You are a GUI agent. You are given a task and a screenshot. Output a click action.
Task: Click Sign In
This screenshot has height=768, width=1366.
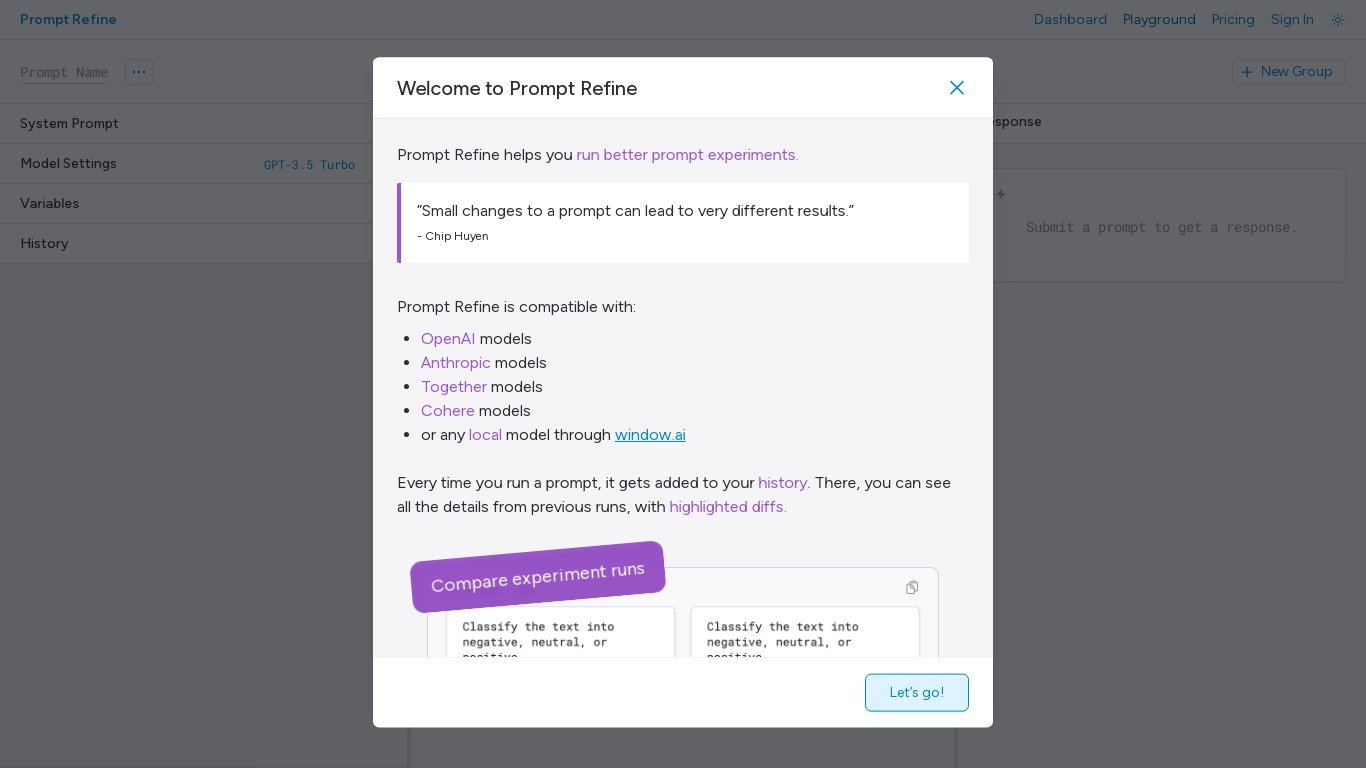1292,20
